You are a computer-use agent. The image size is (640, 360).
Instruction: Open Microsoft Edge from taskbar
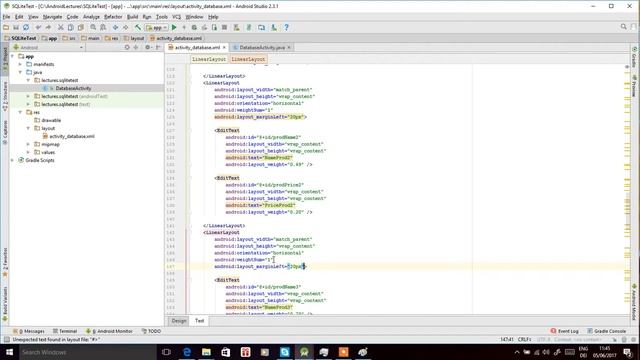point(187,352)
